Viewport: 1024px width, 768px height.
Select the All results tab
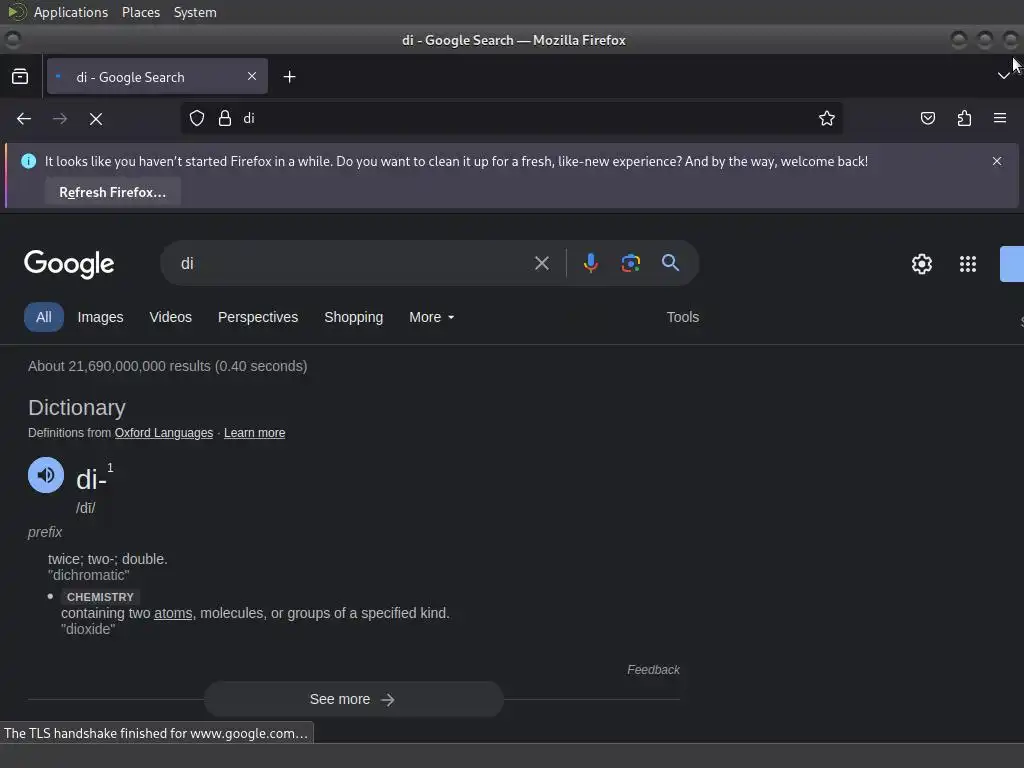[44, 317]
